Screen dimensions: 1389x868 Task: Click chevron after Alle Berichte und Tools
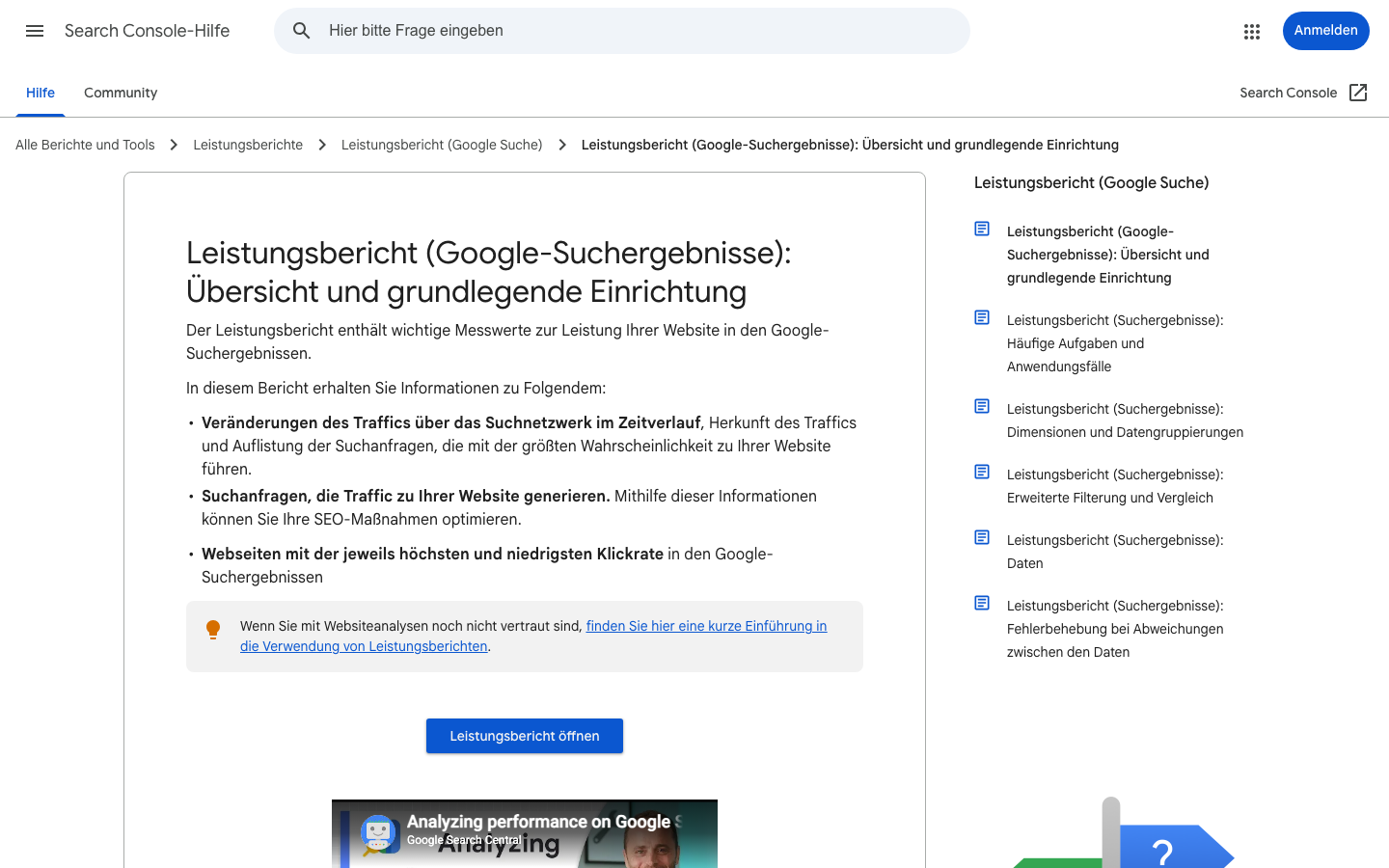[x=174, y=145]
